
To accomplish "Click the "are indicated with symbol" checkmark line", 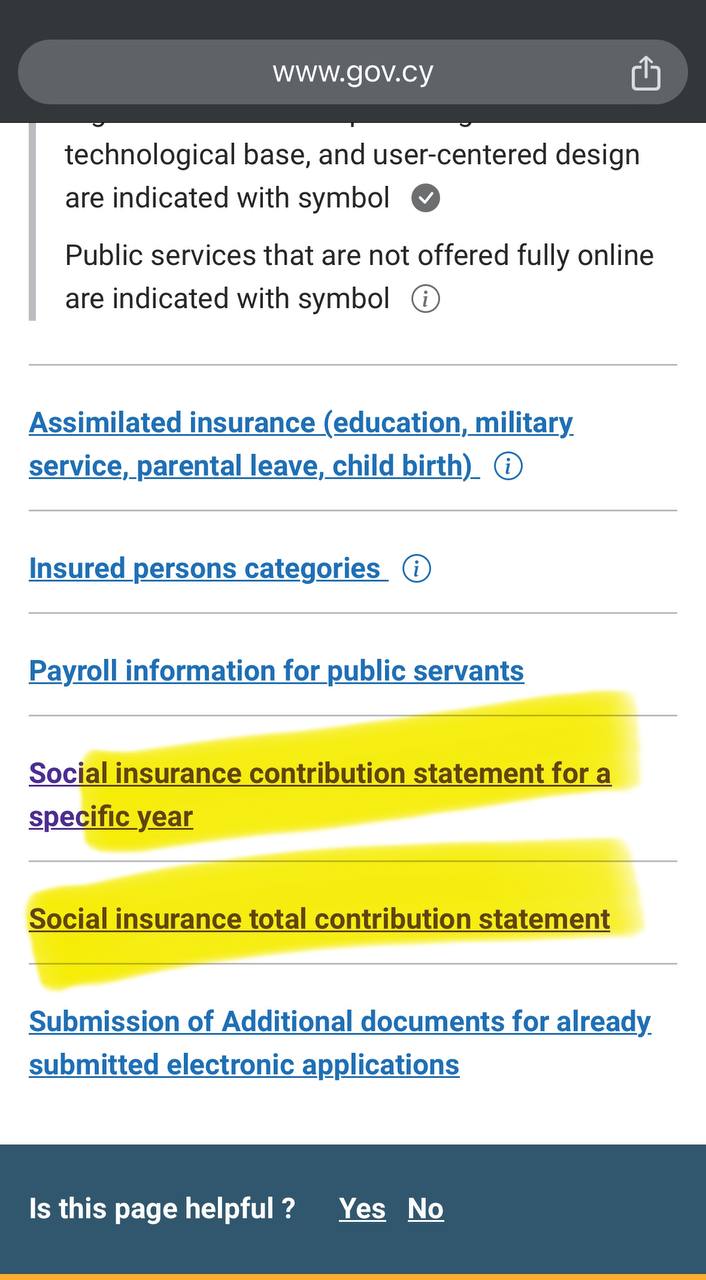I will (227, 198).
